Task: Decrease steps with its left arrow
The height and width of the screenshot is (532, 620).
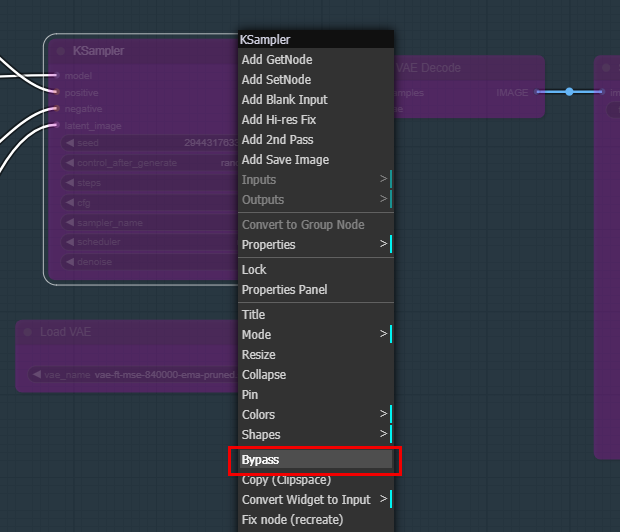Action: click(70, 183)
